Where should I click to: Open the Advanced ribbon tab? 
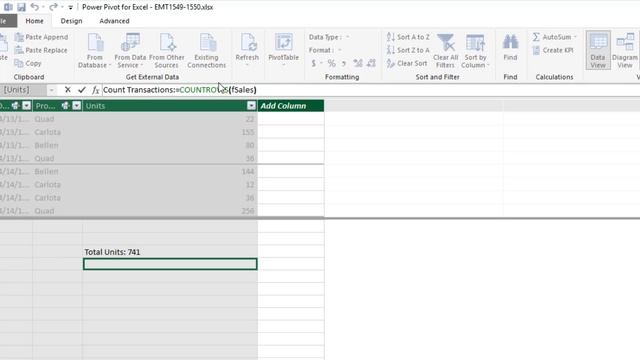tap(114, 21)
